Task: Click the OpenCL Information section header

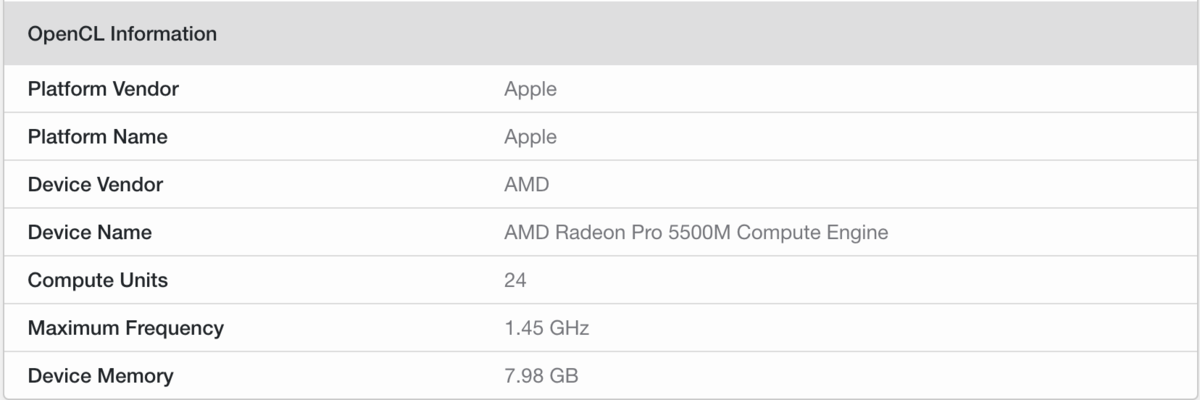Action: 600,34
